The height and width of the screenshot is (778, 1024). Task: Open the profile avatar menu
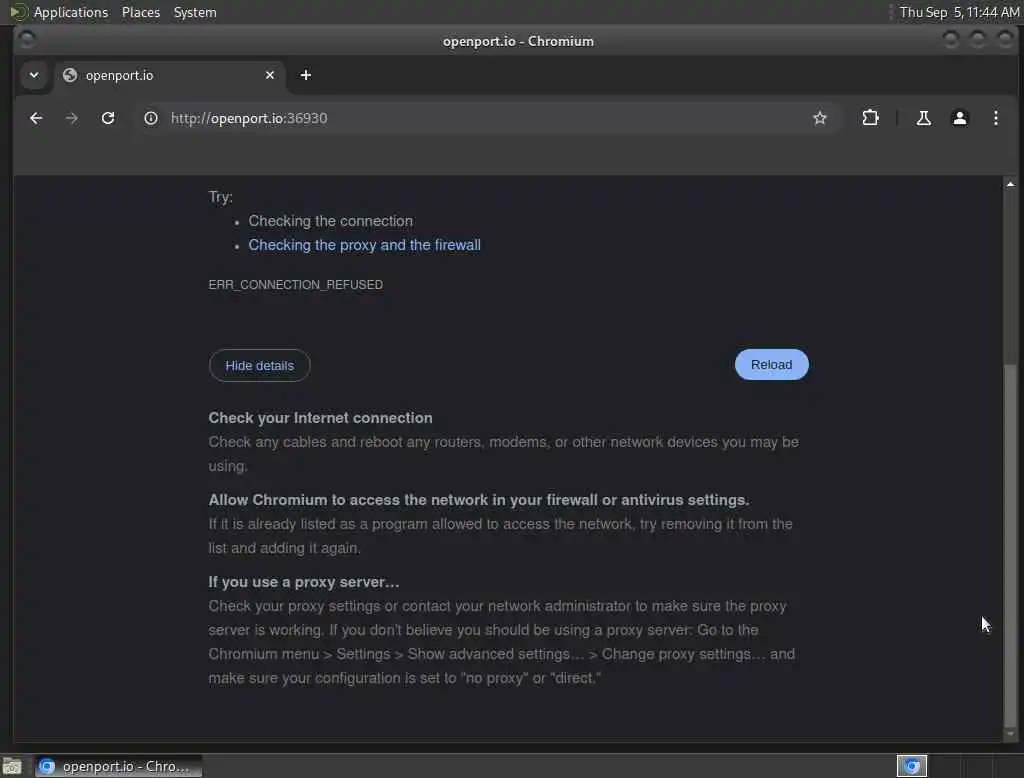(959, 118)
